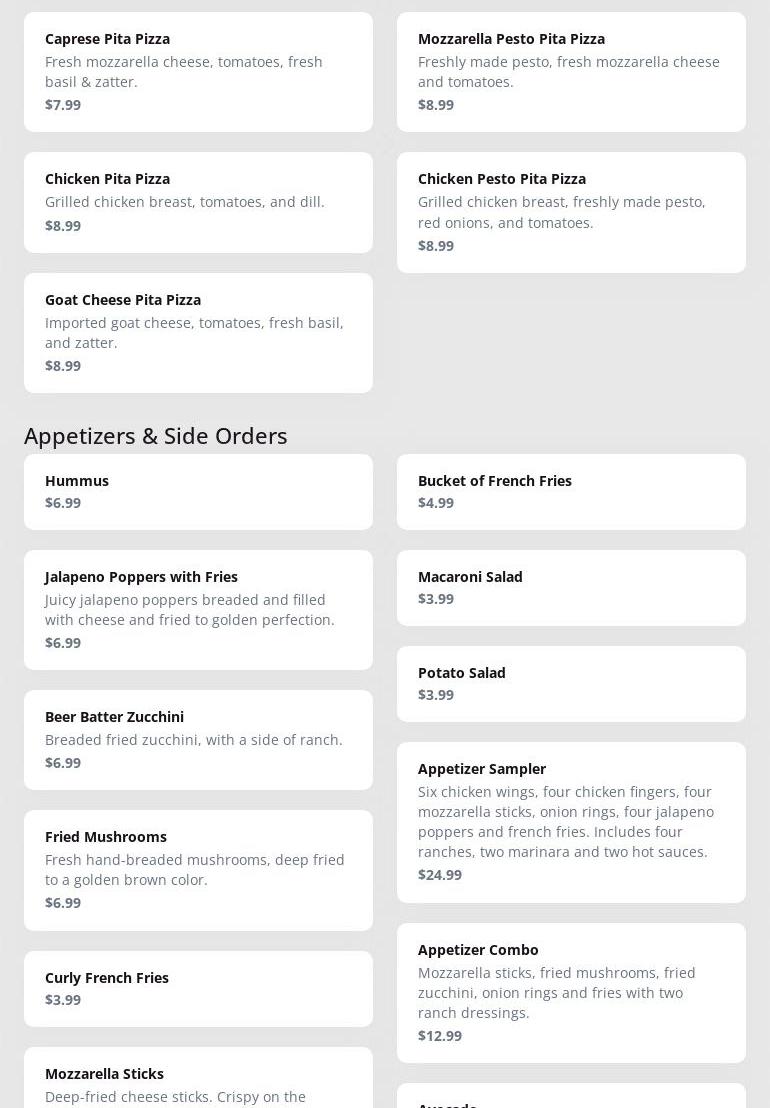Click the Caprese Pita Pizza description text

click(x=184, y=72)
